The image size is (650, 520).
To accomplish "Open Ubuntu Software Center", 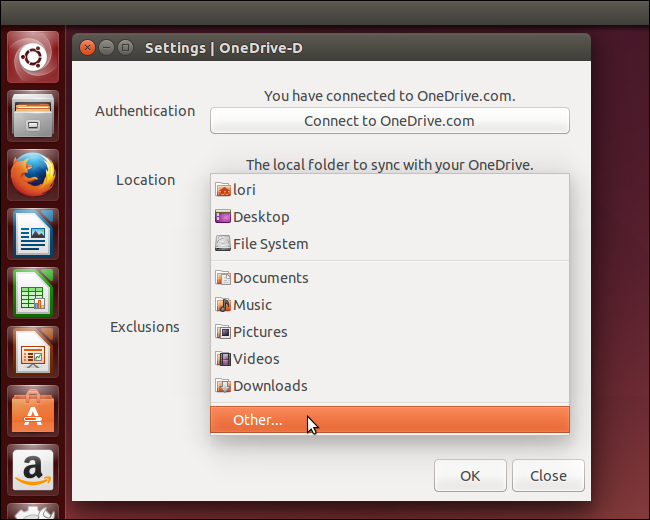I will [33, 411].
